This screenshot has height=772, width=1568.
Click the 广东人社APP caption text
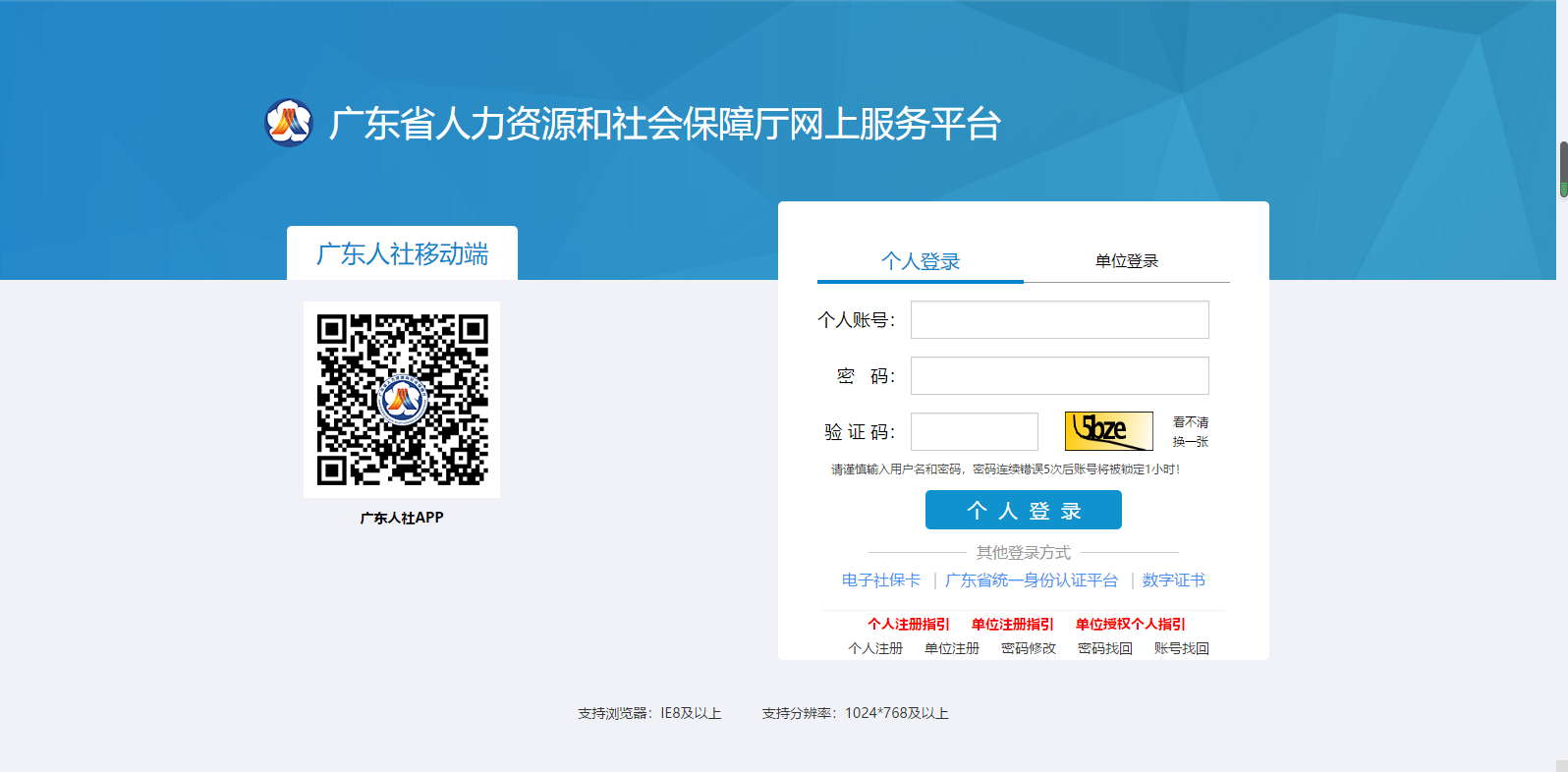coord(402,518)
